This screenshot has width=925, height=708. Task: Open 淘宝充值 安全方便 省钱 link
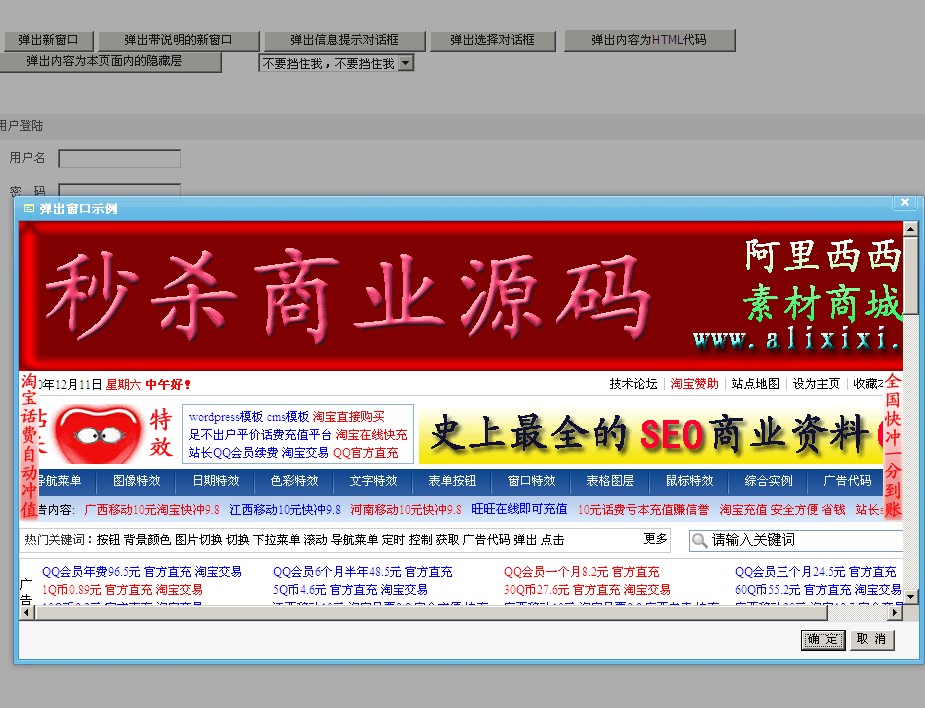(782, 510)
